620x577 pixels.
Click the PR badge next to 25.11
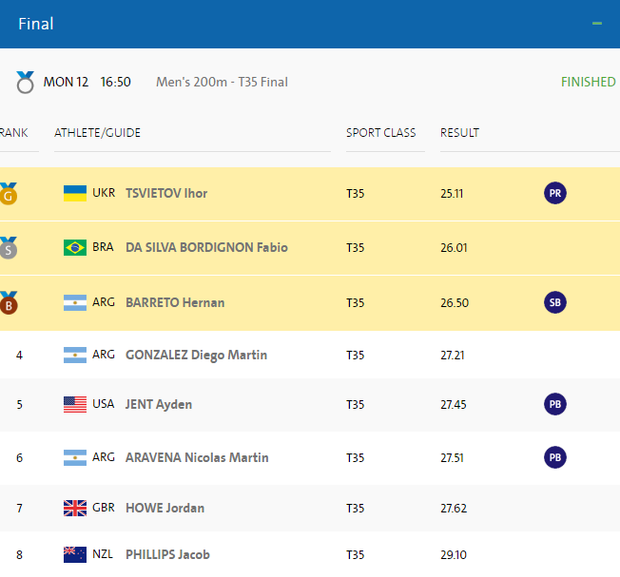tap(555, 193)
